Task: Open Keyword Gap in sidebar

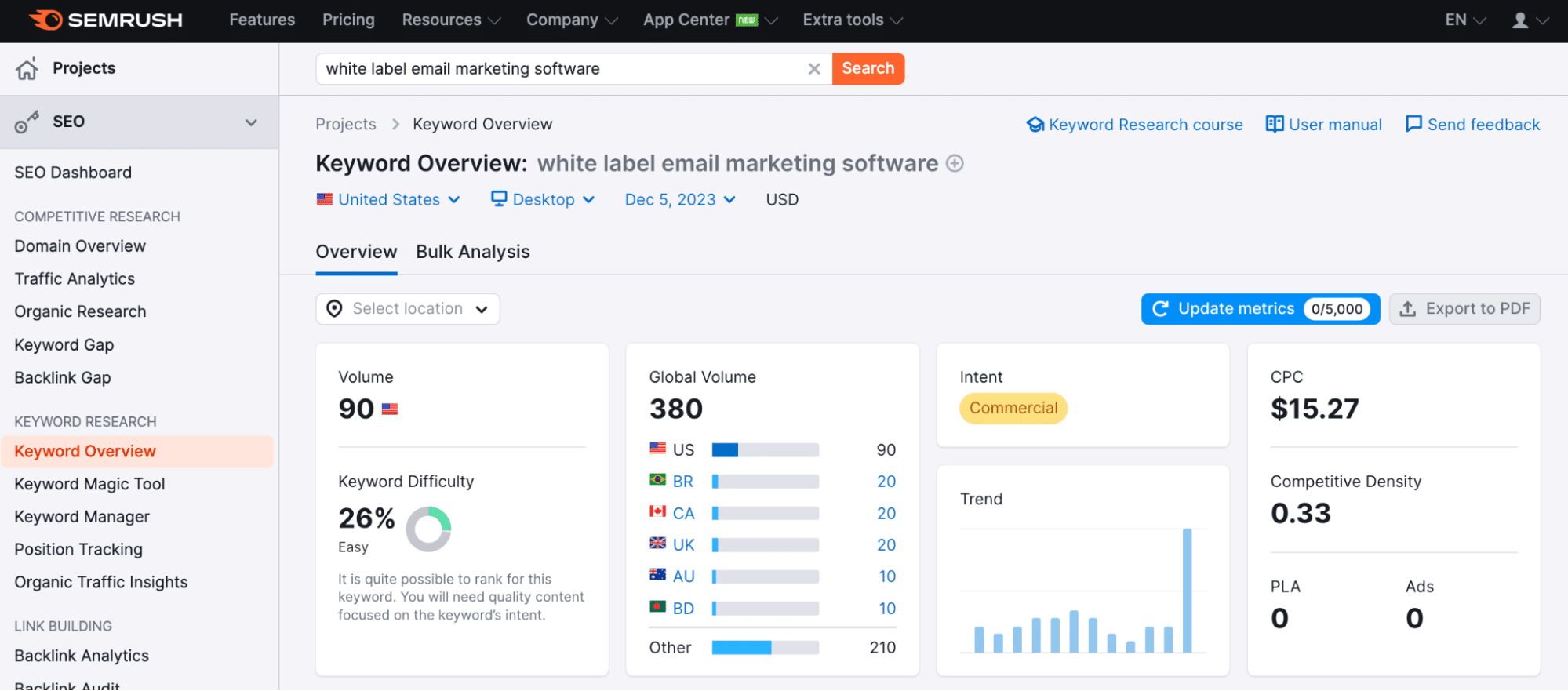Action: tap(64, 345)
